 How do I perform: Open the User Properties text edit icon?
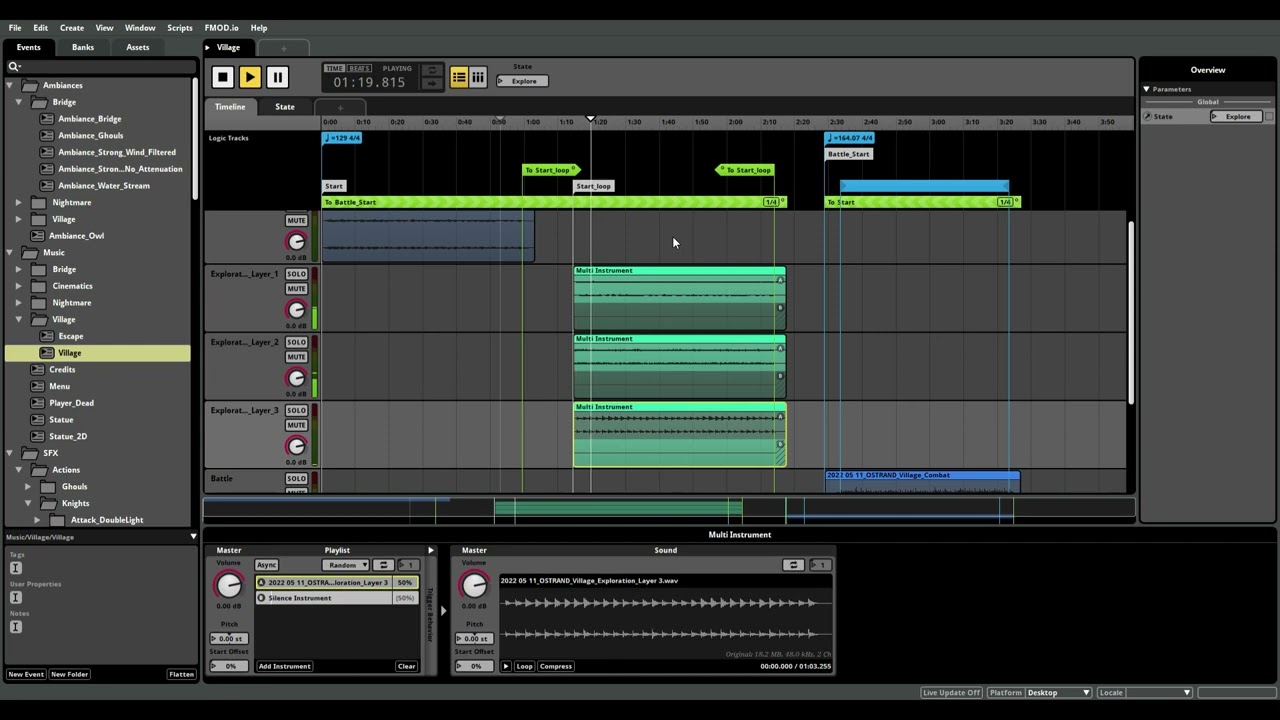tap(15, 597)
